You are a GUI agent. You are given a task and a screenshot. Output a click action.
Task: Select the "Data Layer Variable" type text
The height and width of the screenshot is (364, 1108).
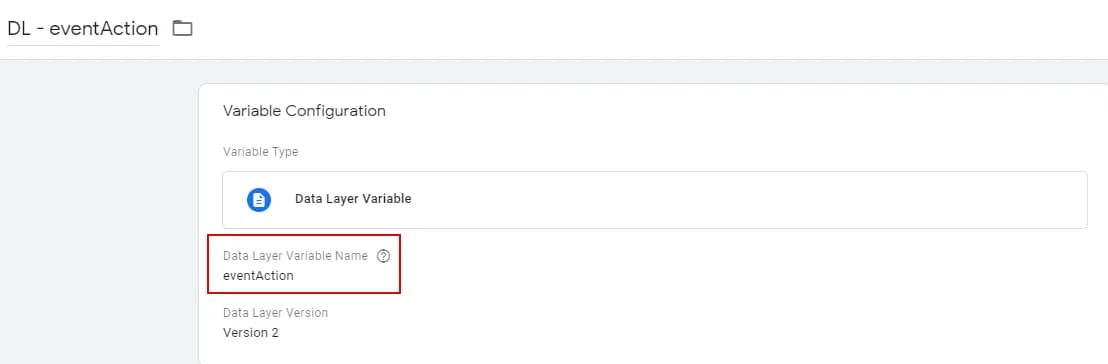click(353, 199)
